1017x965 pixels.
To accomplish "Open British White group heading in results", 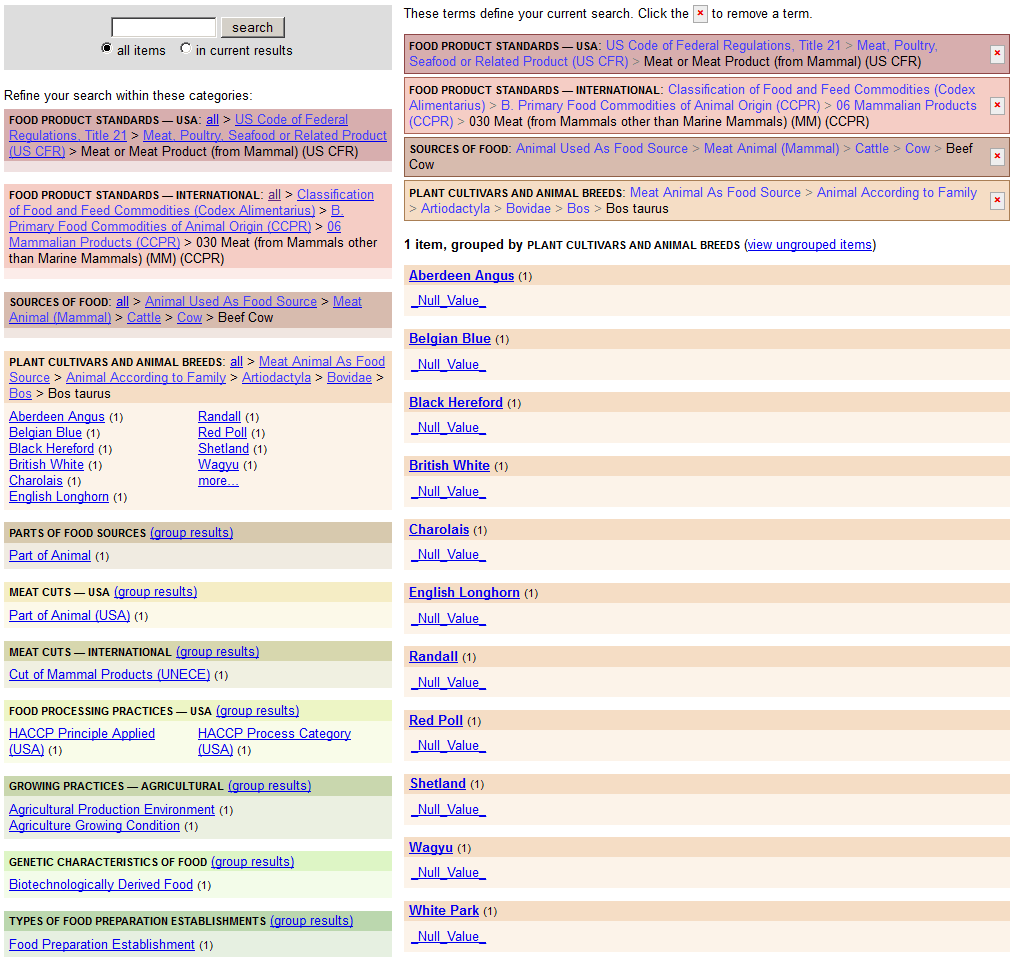I will tap(449, 466).
